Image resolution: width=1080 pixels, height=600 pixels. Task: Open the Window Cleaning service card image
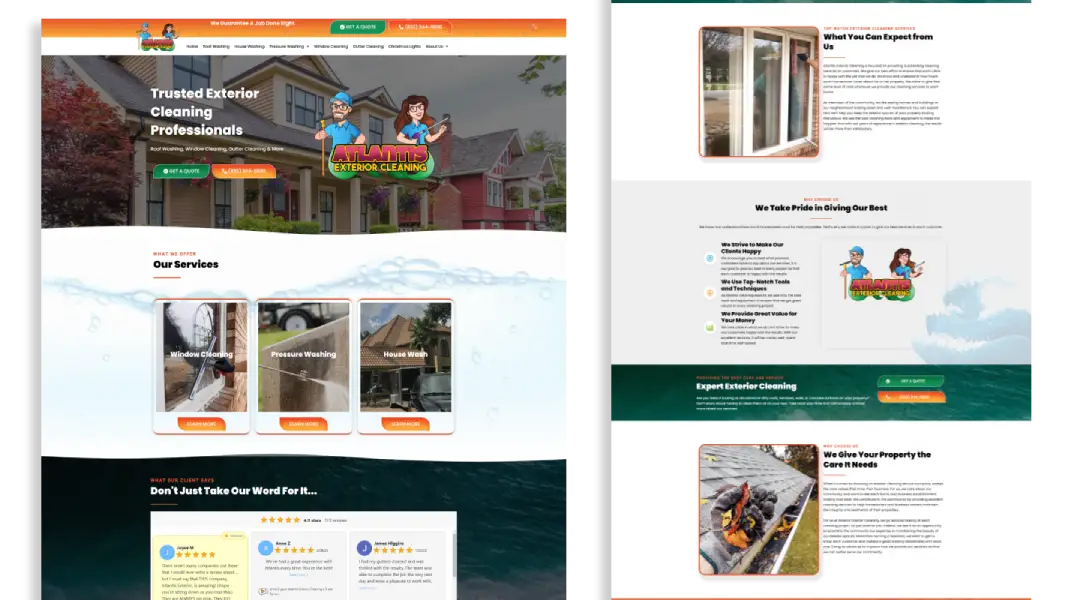tap(201, 355)
